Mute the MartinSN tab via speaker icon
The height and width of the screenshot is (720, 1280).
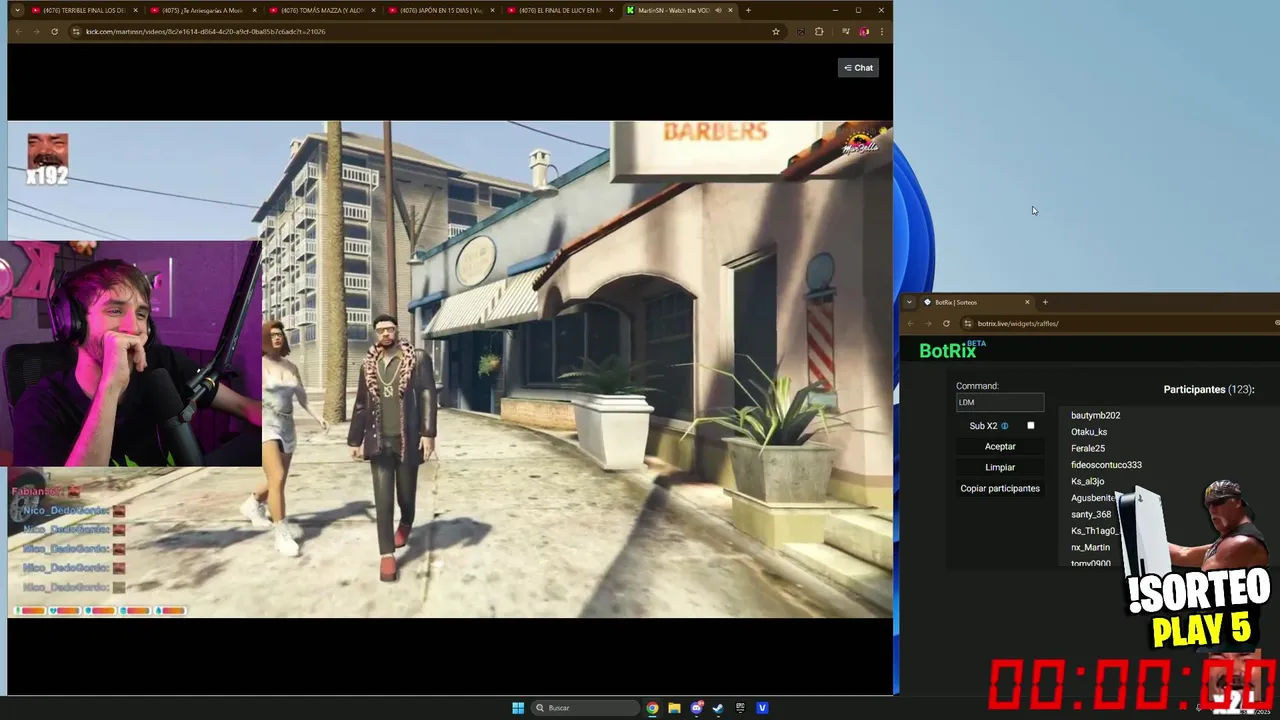718,10
